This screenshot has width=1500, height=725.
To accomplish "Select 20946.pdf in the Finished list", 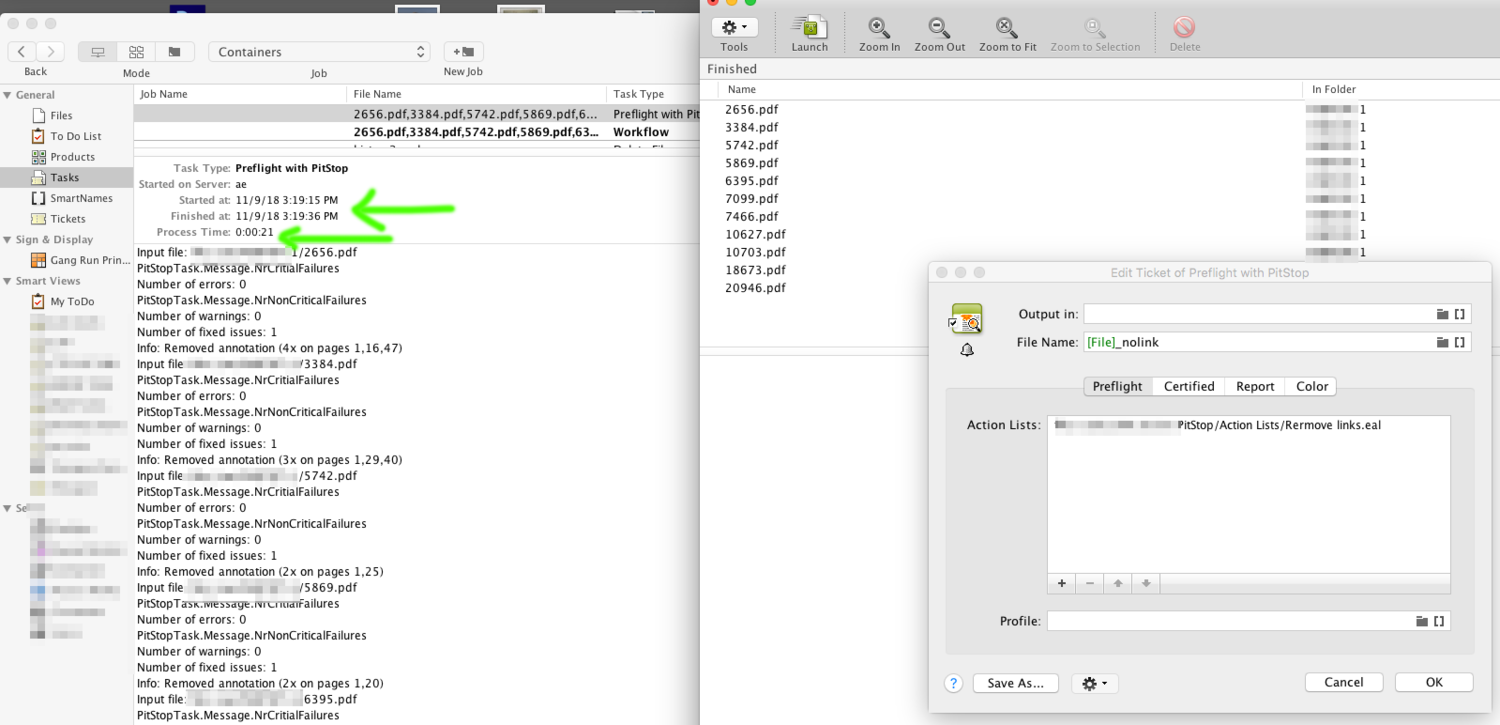I will (x=755, y=288).
